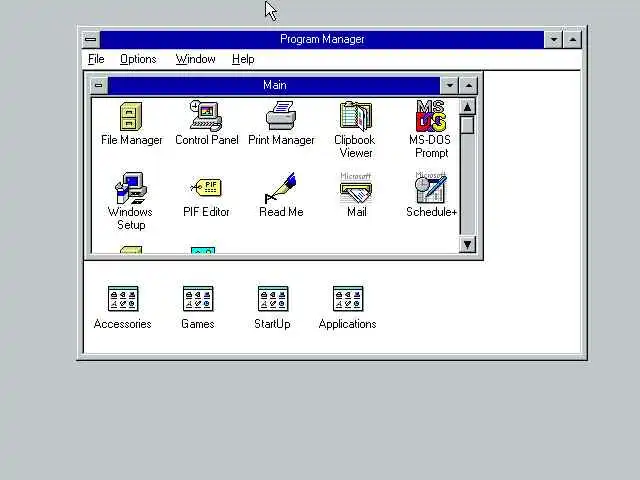Viewport: 640px width, 480px height.
Task: Select the Microsoft Mail icon
Action: pyautogui.click(x=356, y=188)
